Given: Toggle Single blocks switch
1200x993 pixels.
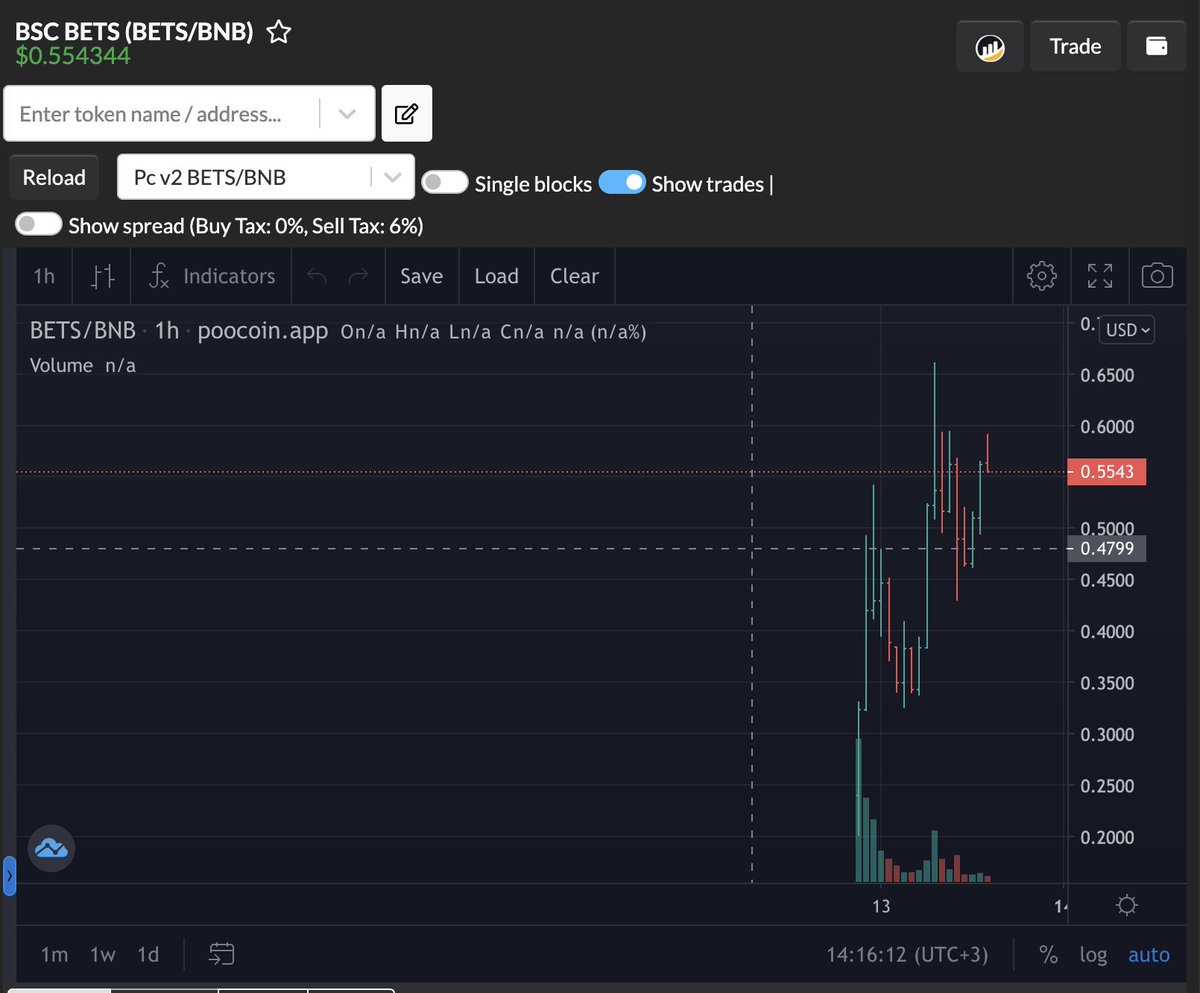Looking at the screenshot, I should [445, 182].
